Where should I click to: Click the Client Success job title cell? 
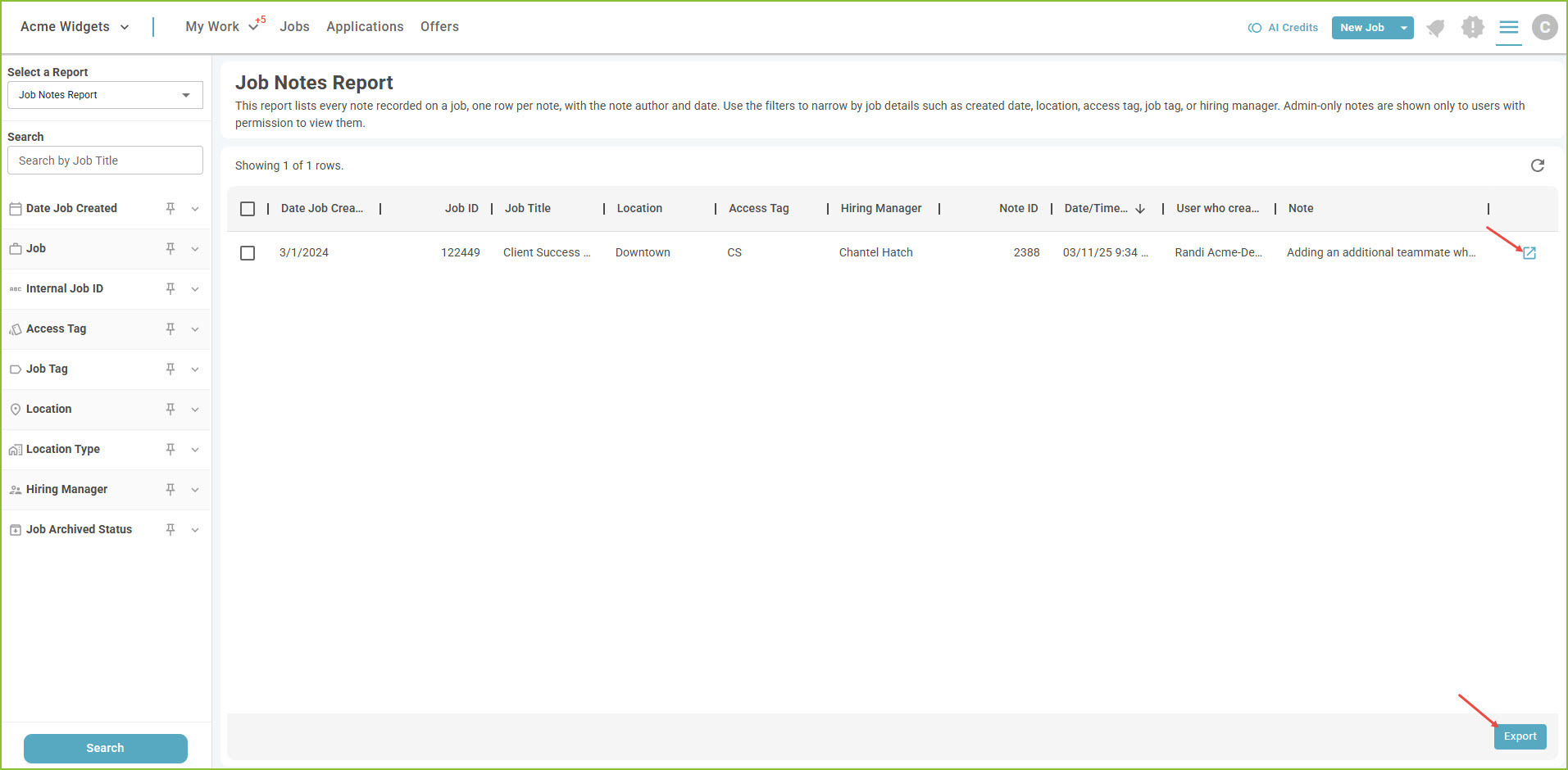pyautogui.click(x=547, y=252)
